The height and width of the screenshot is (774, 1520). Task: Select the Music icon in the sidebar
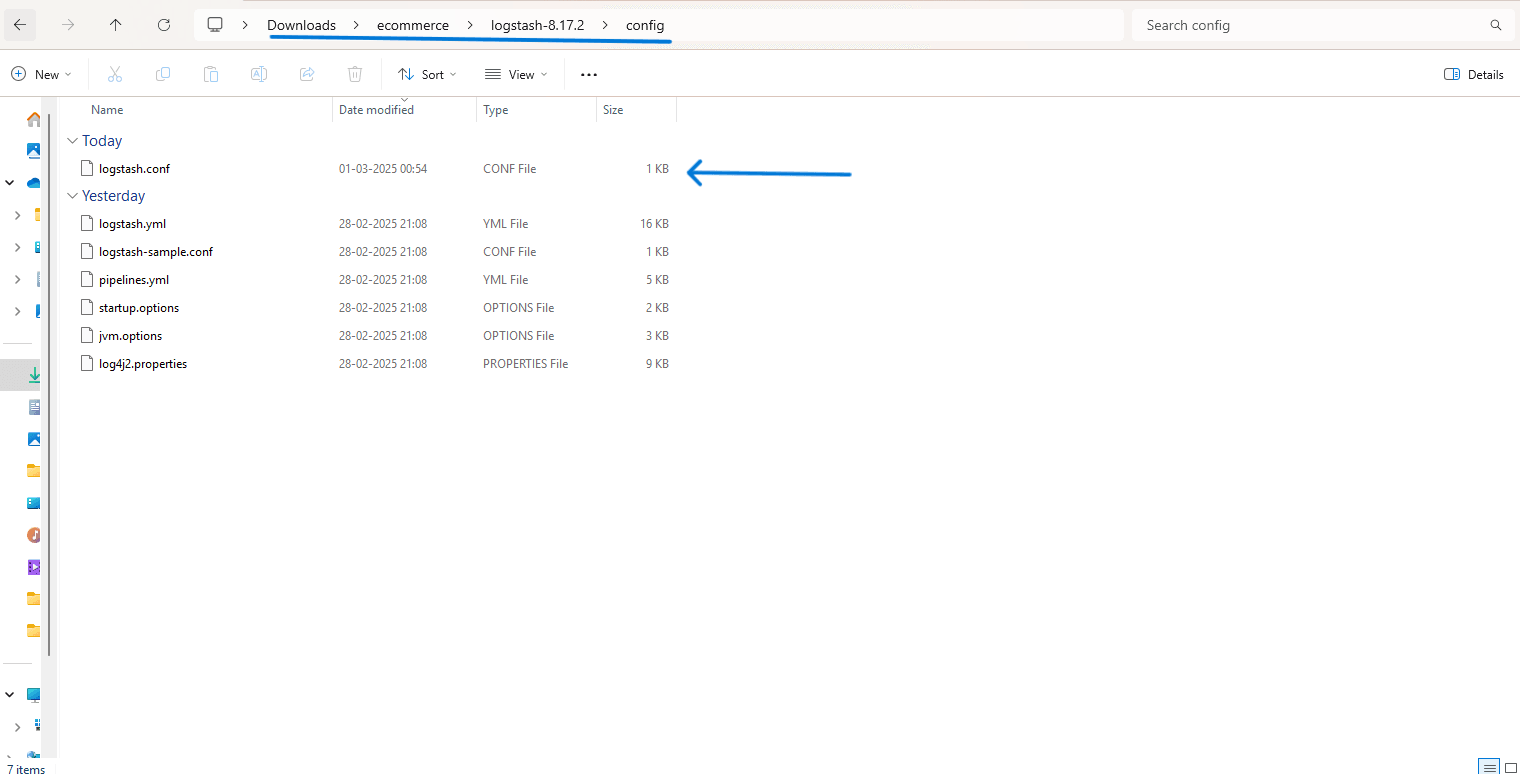click(x=34, y=535)
